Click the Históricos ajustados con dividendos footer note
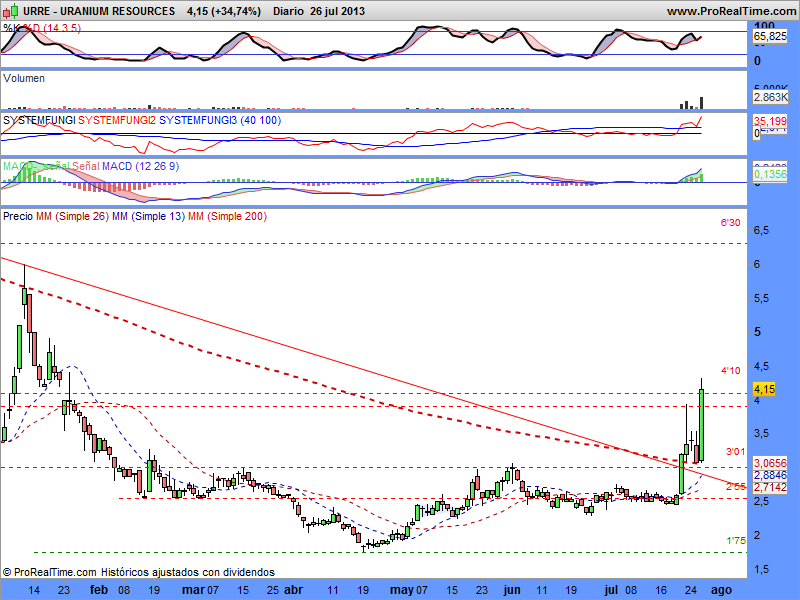The height and width of the screenshot is (600, 800). click(188, 572)
